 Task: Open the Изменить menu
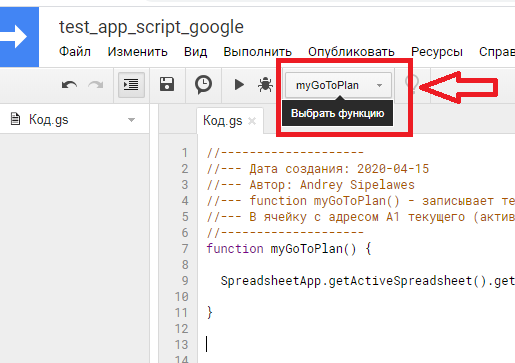(x=137, y=52)
